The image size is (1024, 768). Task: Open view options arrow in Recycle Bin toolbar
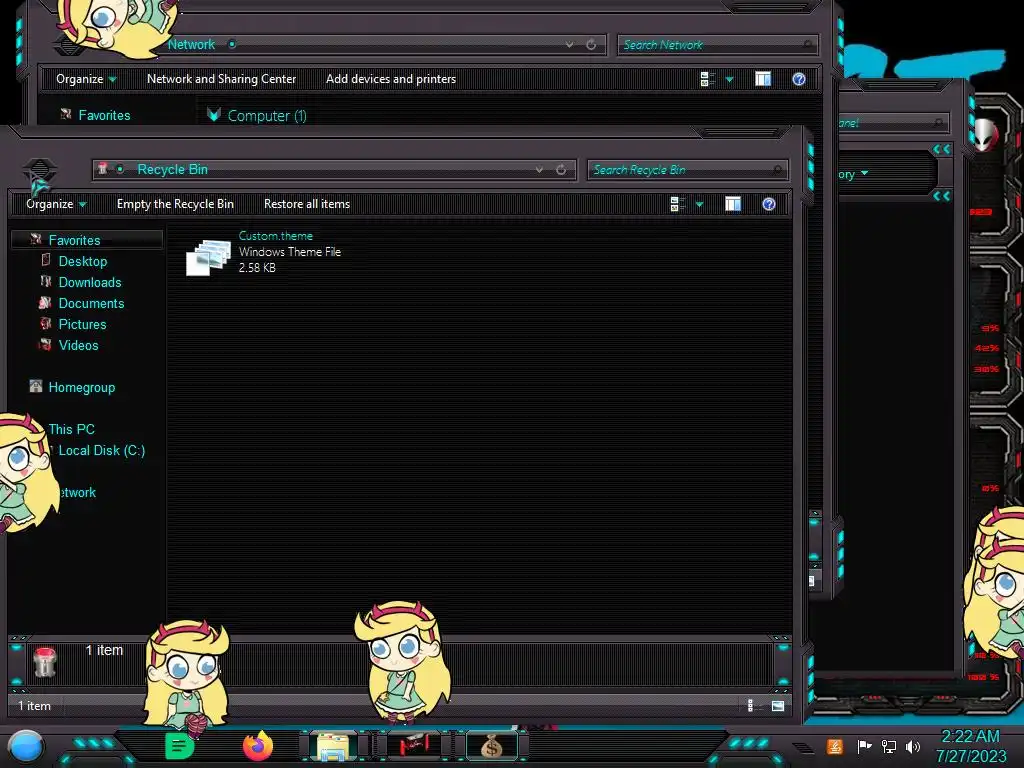coord(699,205)
